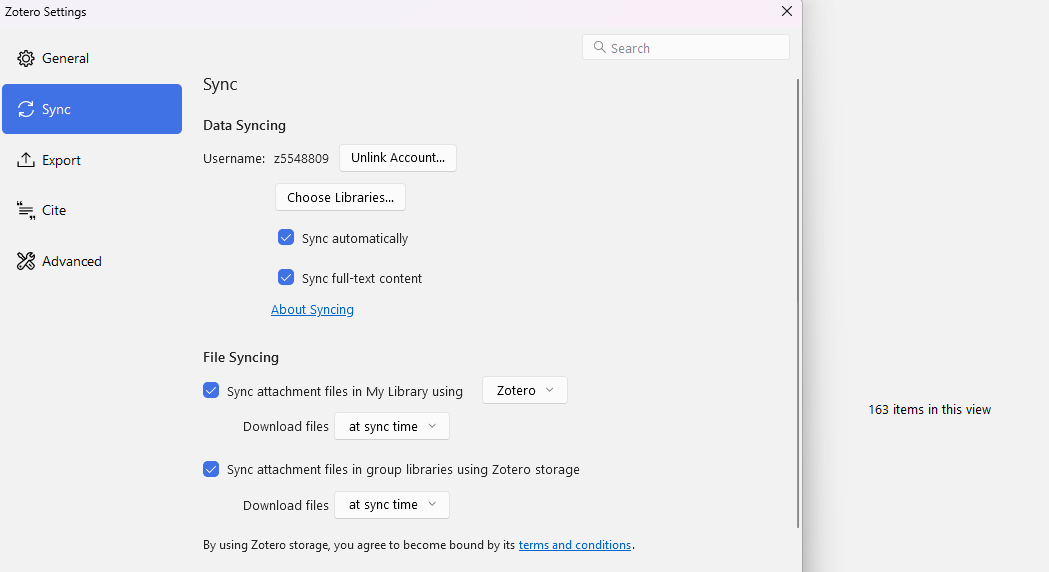Toggle Sync attachment files in group libraries
Screen dimensions: 1049x572
(211, 469)
